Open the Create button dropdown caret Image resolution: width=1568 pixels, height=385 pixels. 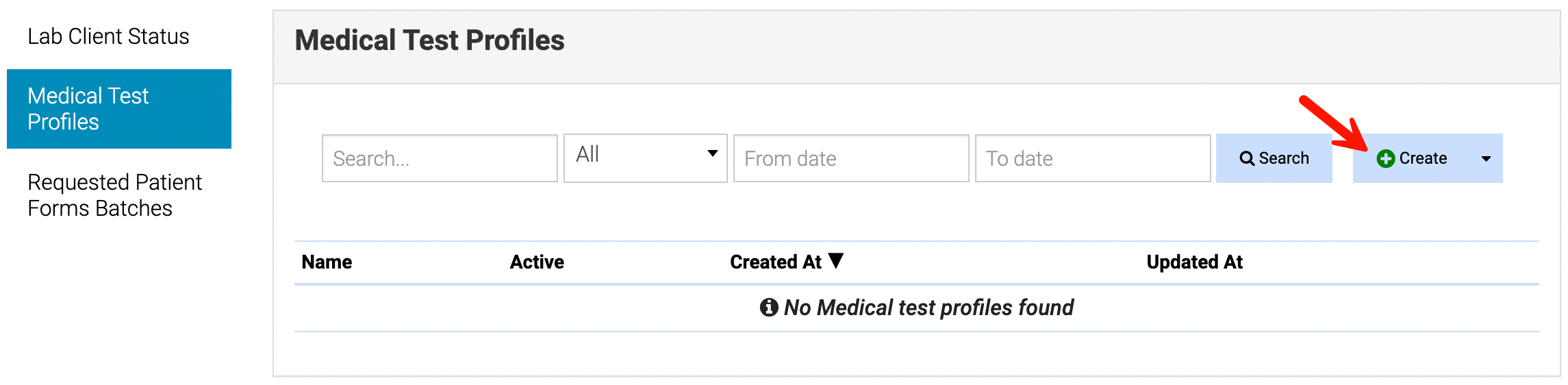coord(1486,159)
